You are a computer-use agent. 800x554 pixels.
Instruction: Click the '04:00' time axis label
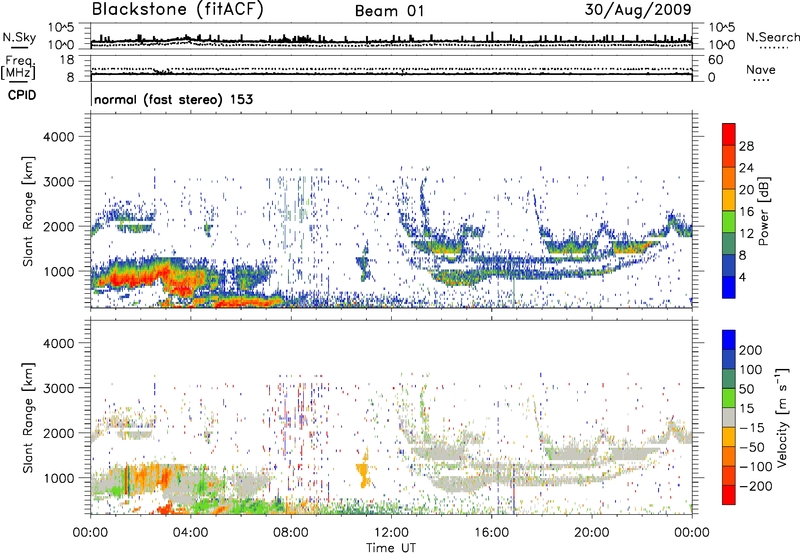pyautogui.click(x=191, y=532)
